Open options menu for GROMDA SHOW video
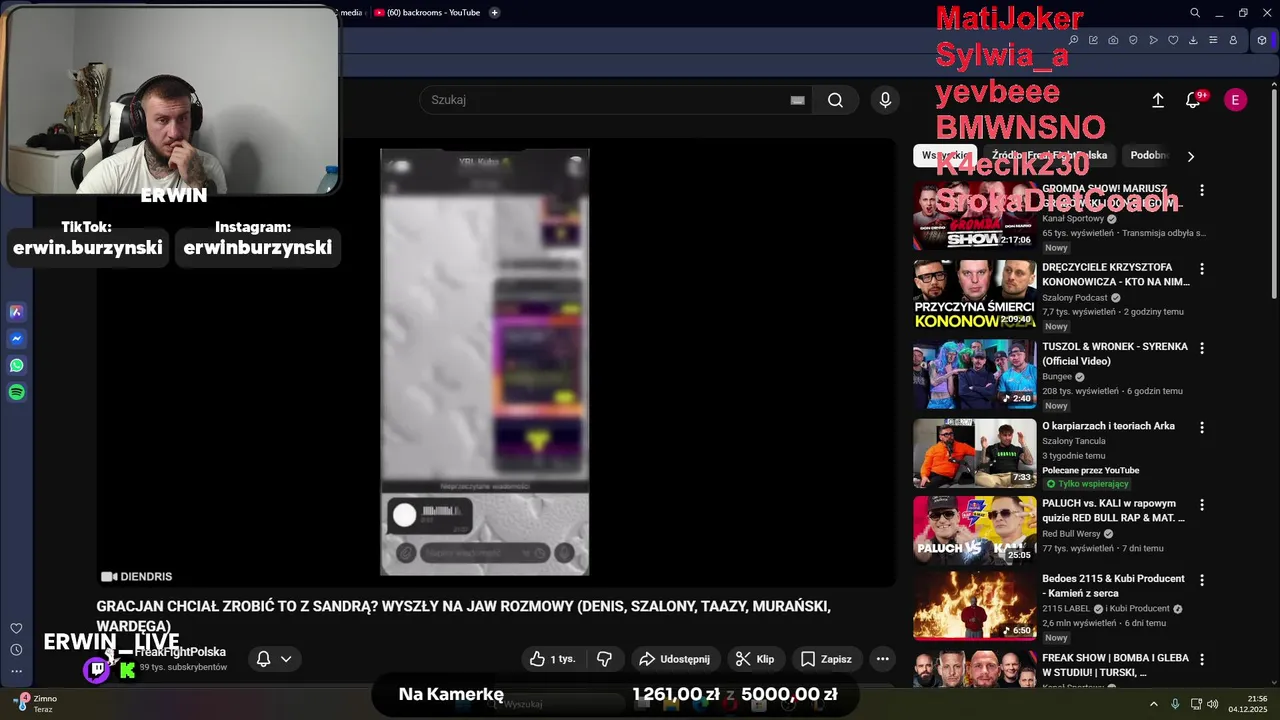Image resolution: width=1280 pixels, height=720 pixels. 1202,190
